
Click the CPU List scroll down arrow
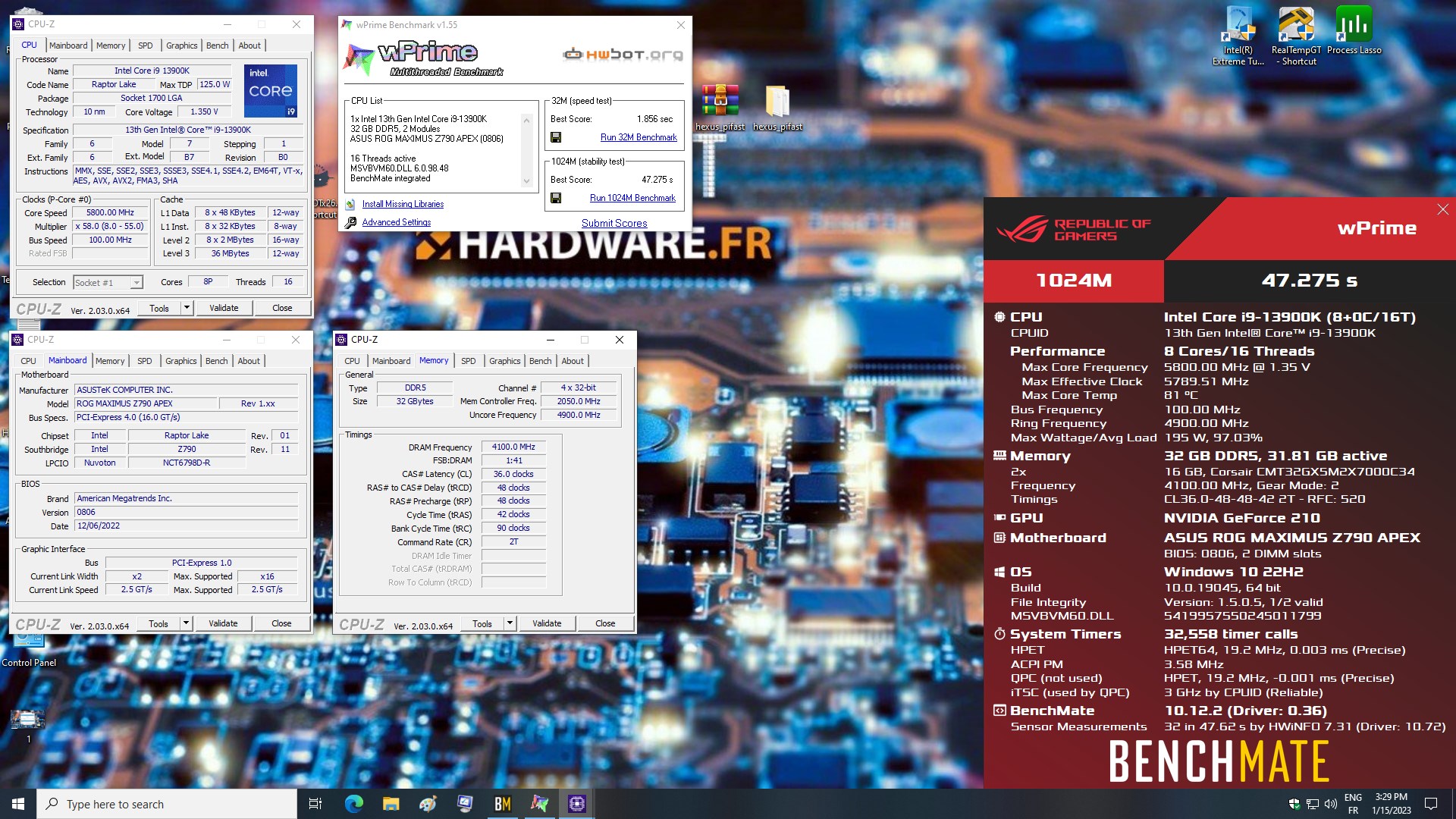[526, 181]
